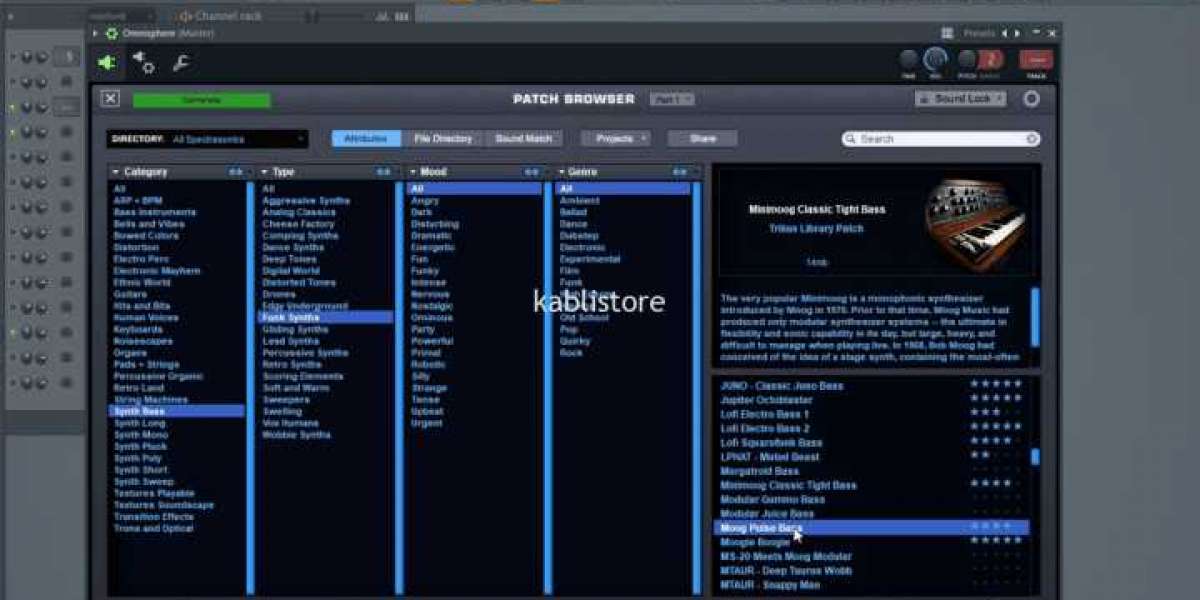
Task: Switch to the File Directory tab
Action: (x=443, y=139)
